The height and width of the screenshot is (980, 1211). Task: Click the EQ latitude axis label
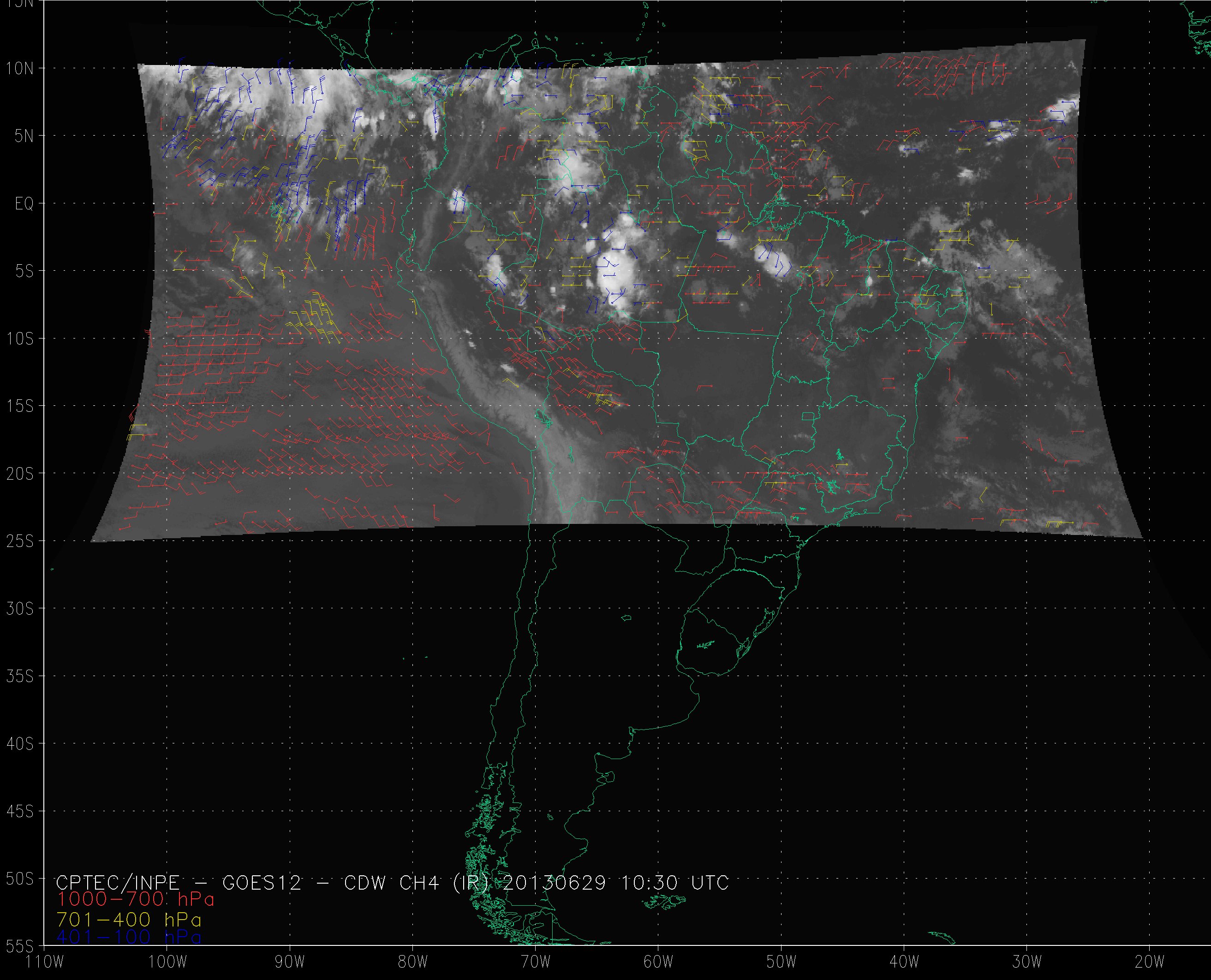click(x=24, y=204)
